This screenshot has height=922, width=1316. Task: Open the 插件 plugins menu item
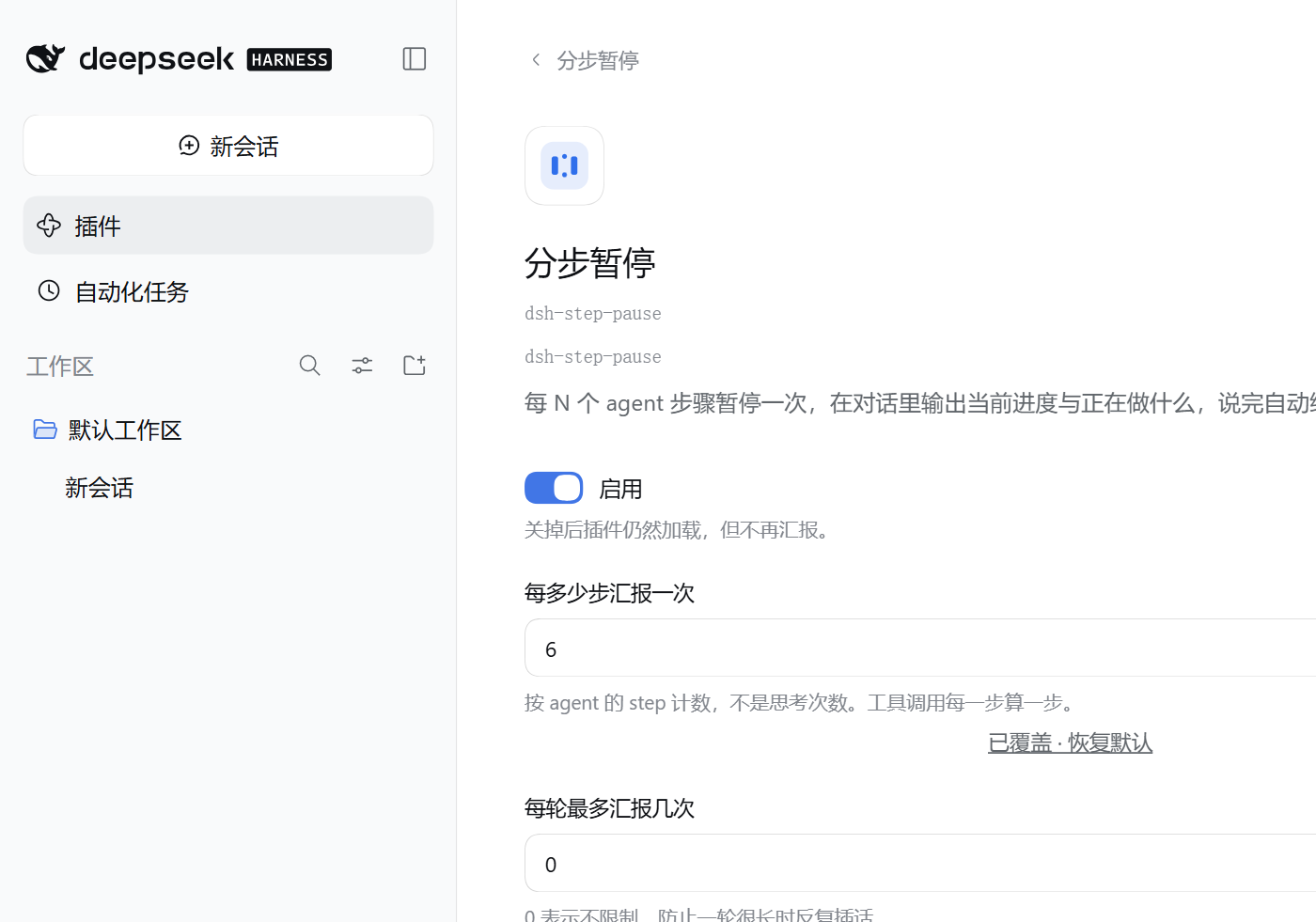[x=228, y=226]
